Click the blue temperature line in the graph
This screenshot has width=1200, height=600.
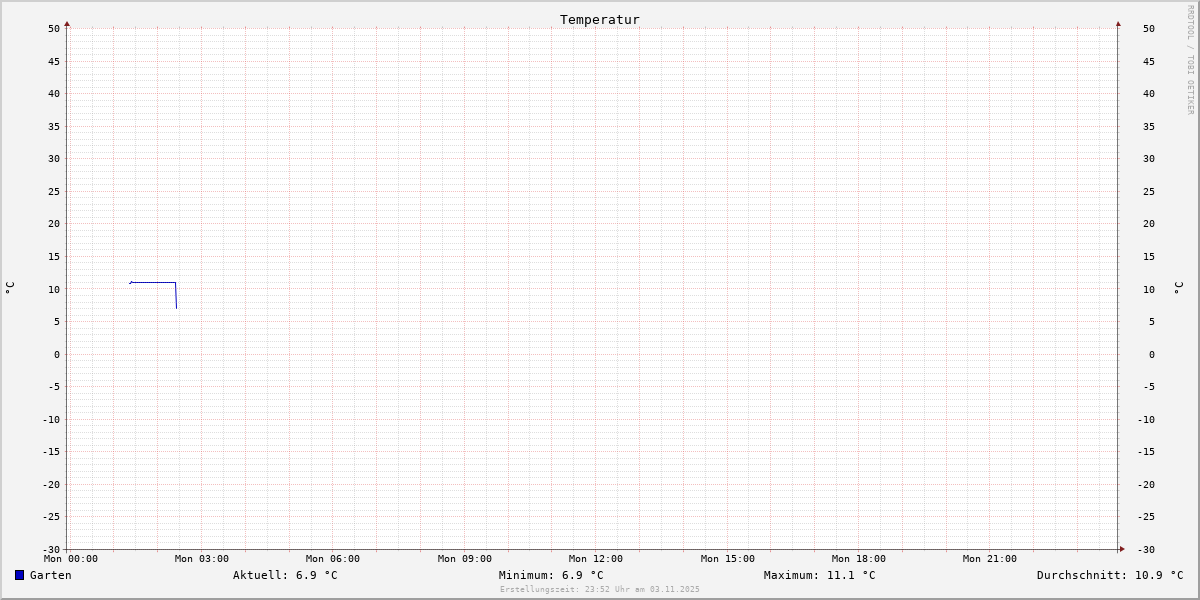click(x=153, y=282)
